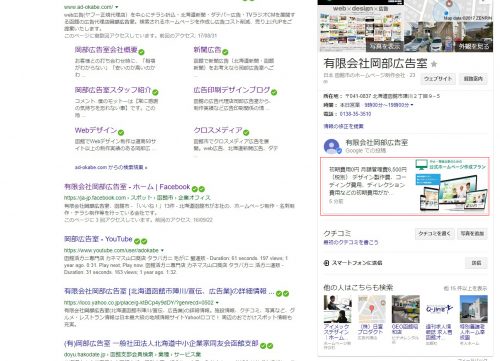Click the star icon beside 有限会社岡部広告室 title
This screenshot has width=500, height=361.
click(434, 64)
